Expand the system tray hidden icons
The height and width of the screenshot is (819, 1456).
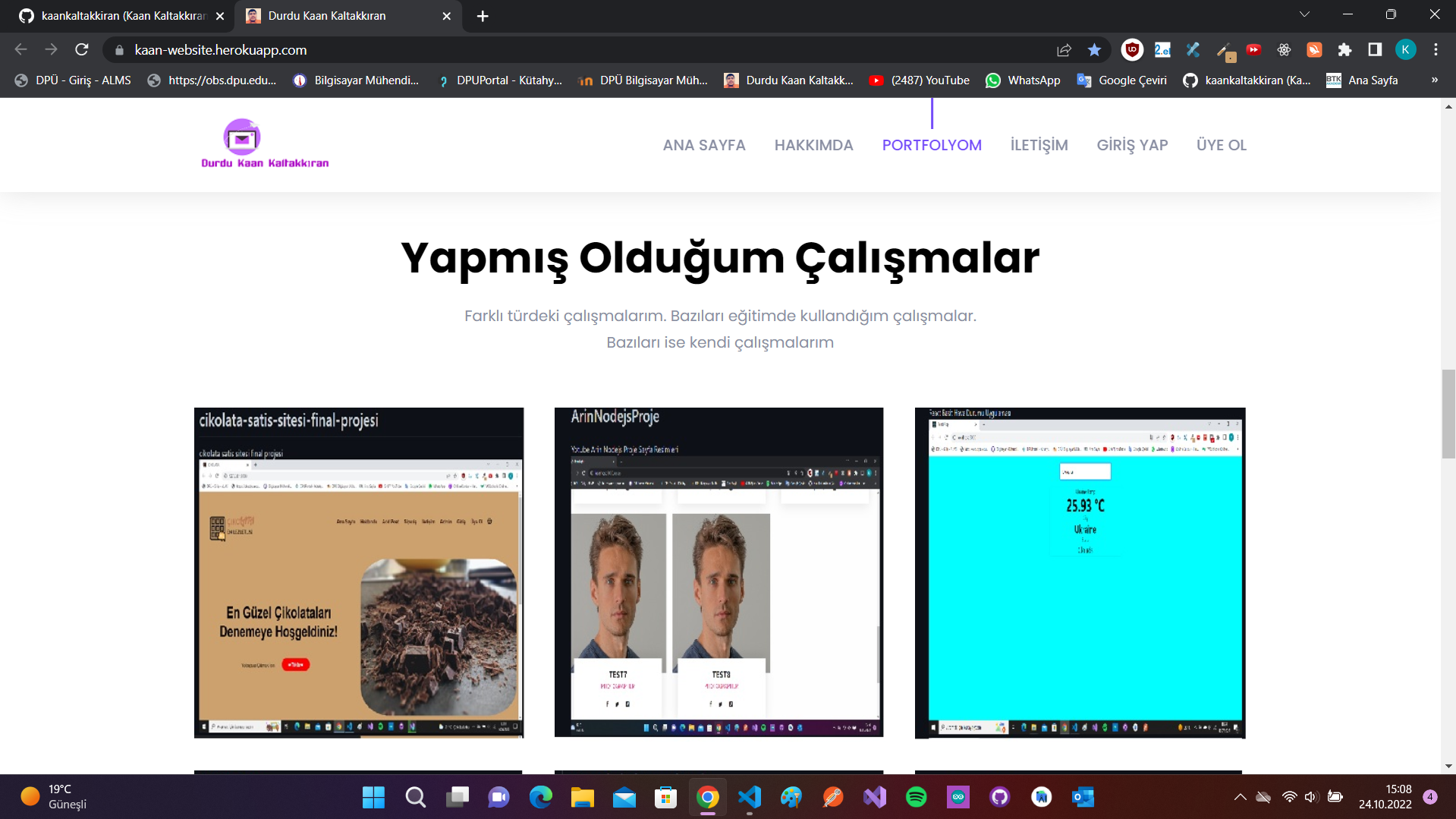click(1240, 798)
